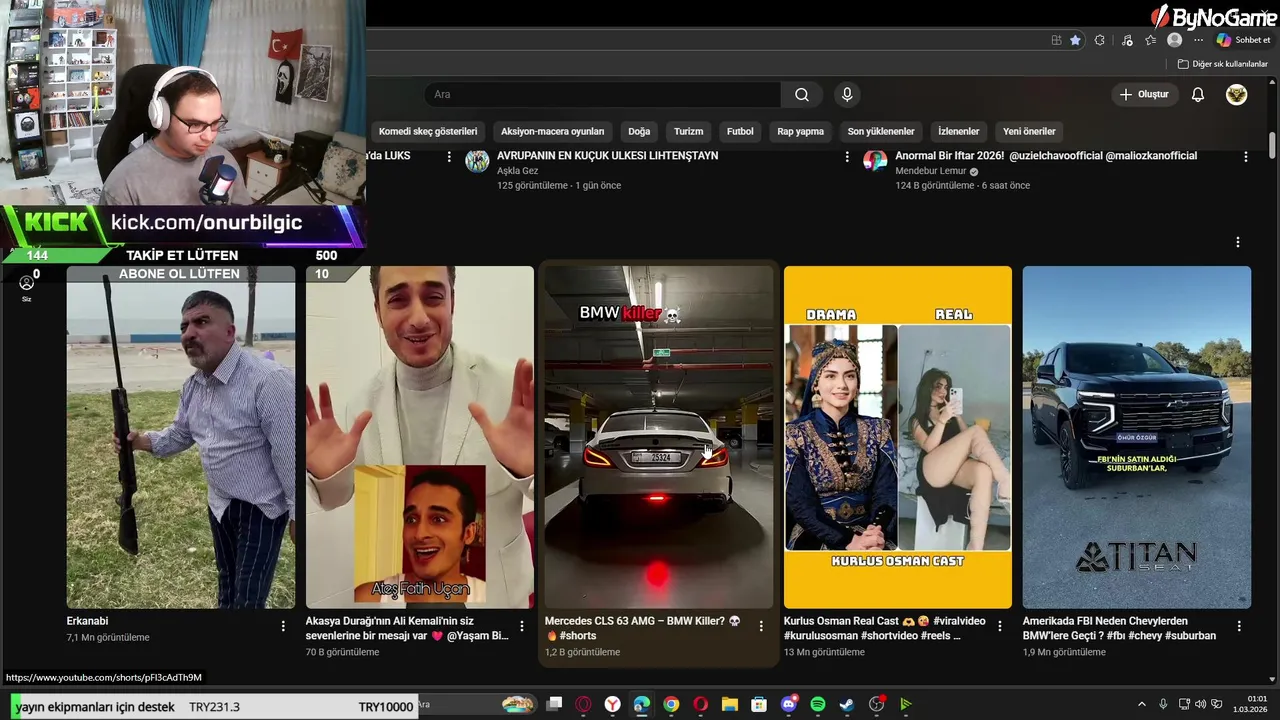Open Spotify from taskbar

pyautogui.click(x=817, y=705)
